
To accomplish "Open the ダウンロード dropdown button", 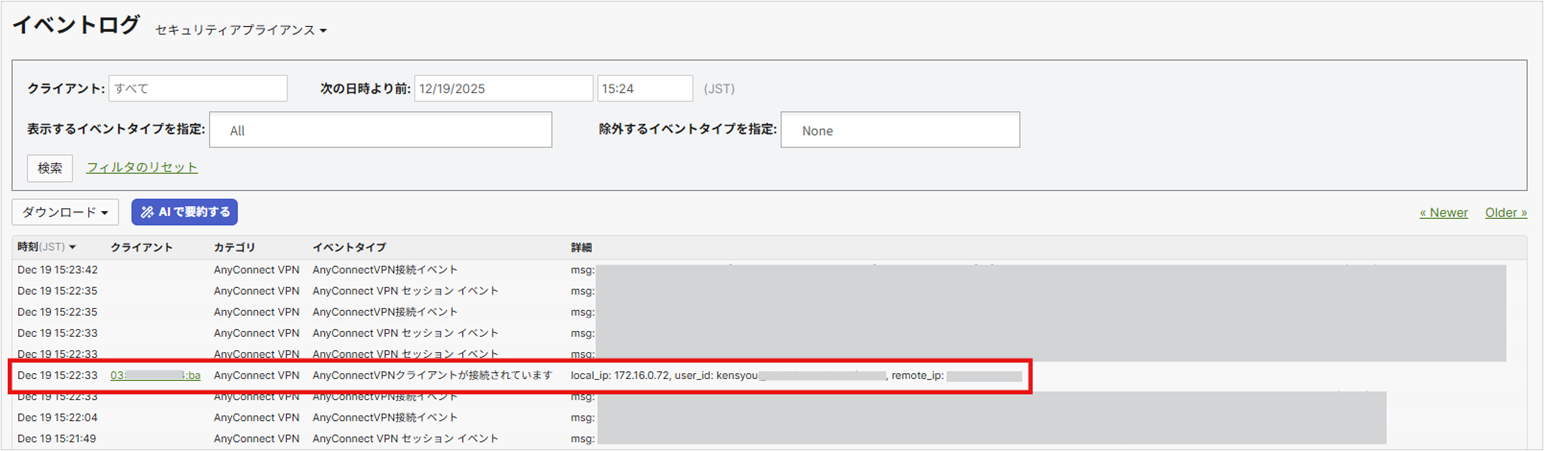I will click(x=65, y=212).
